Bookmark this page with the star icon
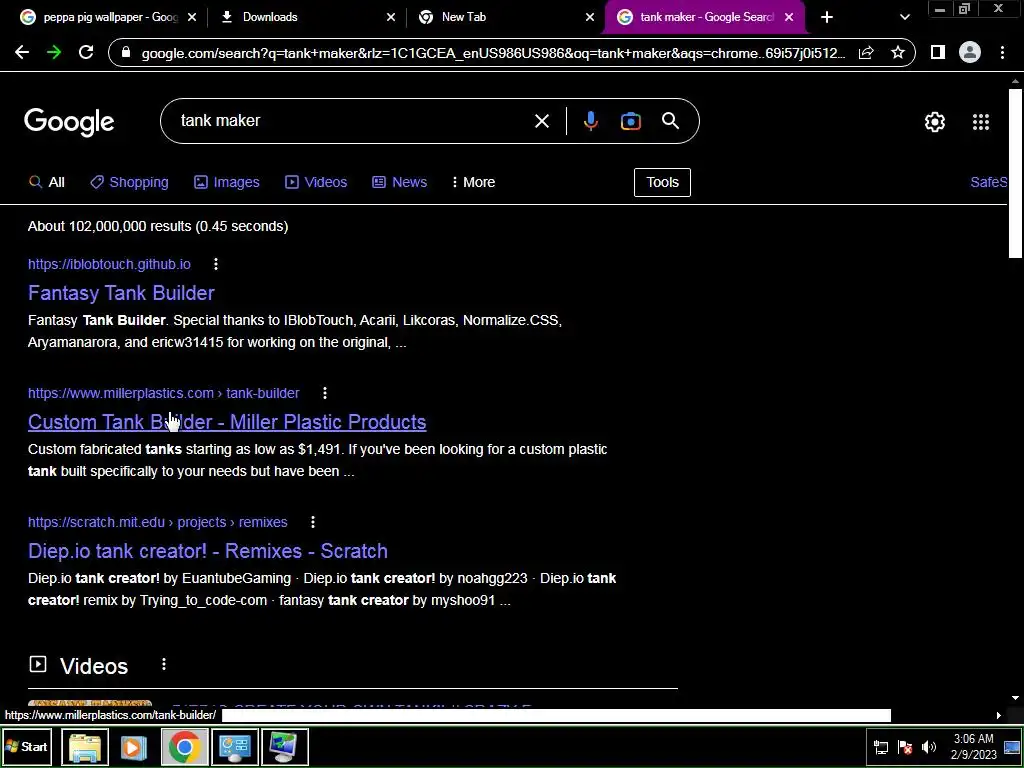 click(898, 53)
